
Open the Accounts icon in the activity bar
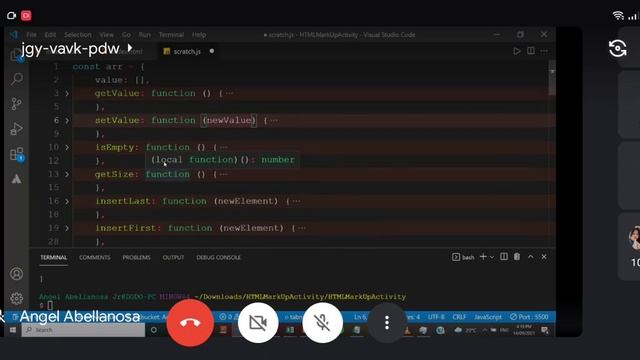[x=16, y=273]
